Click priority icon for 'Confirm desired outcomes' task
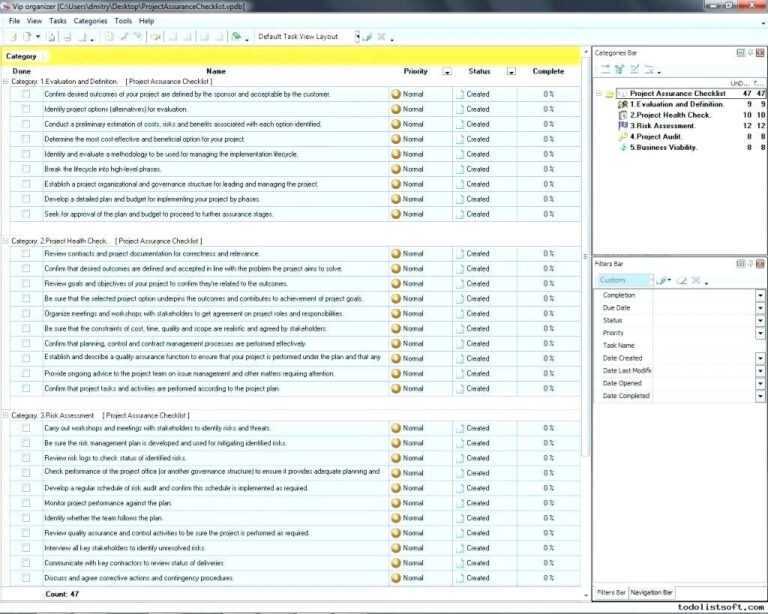This screenshot has height=614, width=768. [x=396, y=94]
